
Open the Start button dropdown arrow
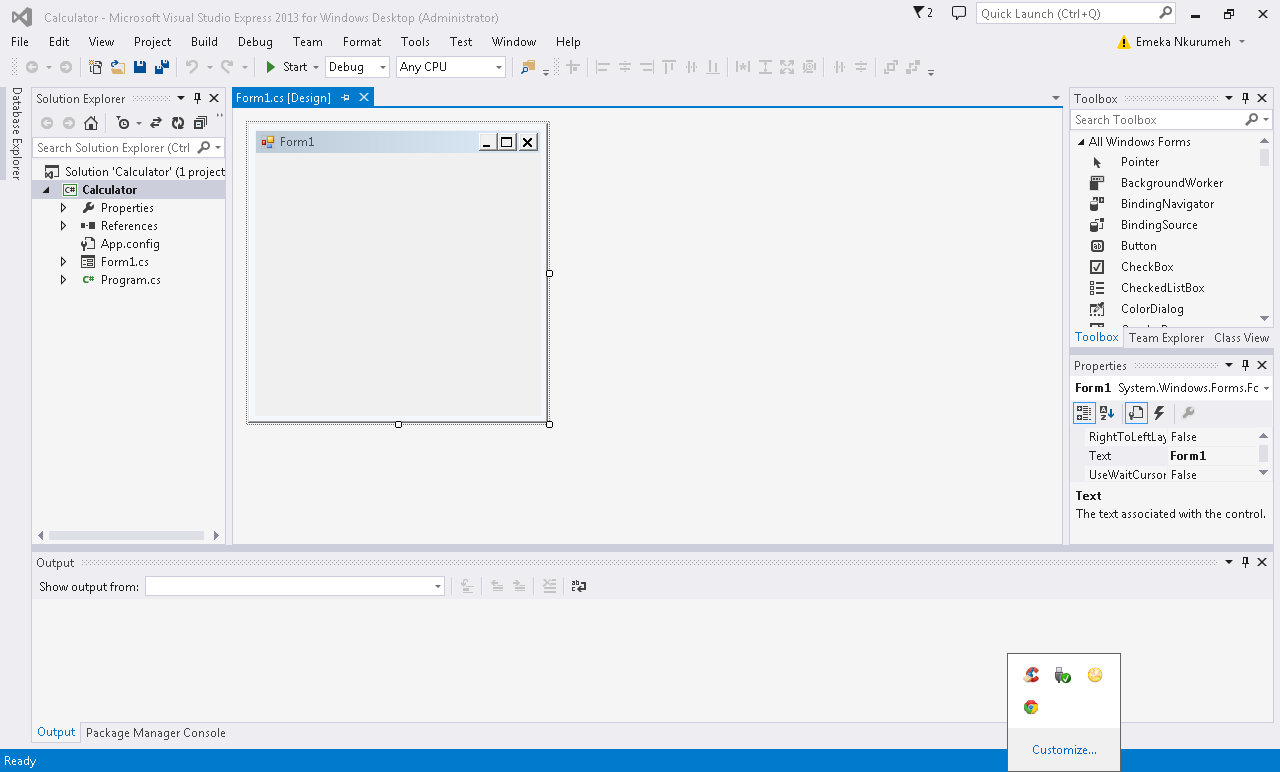pyautogui.click(x=316, y=67)
